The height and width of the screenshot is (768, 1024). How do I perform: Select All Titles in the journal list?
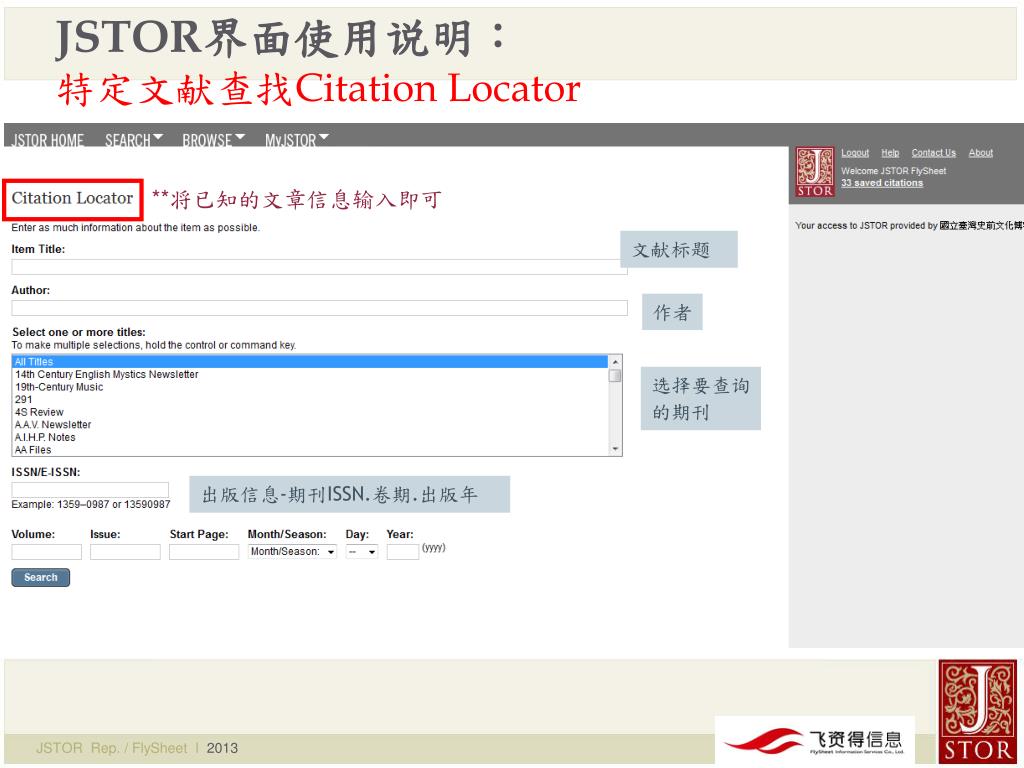pyautogui.click(x=310, y=362)
